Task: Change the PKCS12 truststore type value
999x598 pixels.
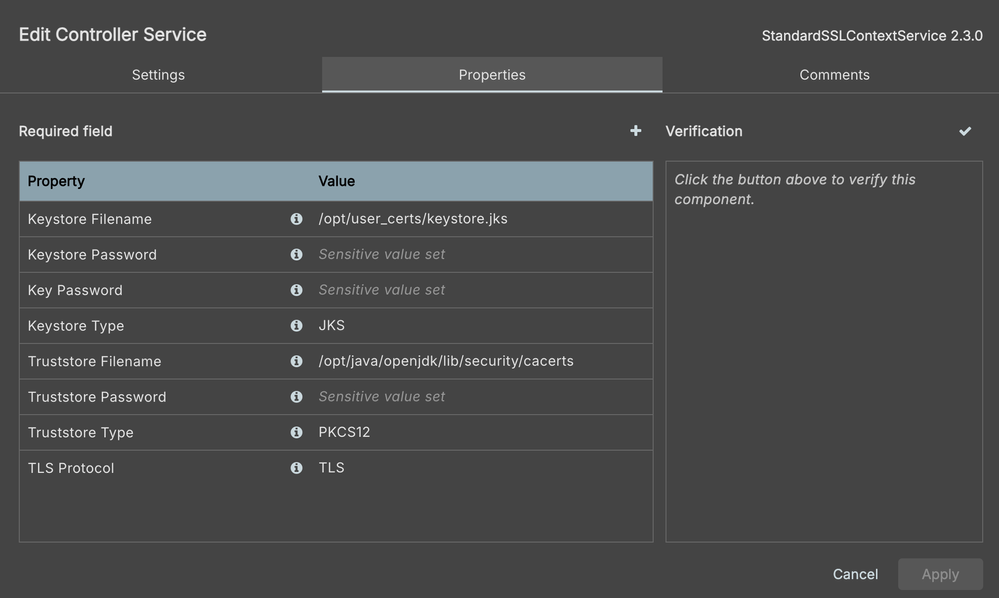Action: (x=344, y=432)
